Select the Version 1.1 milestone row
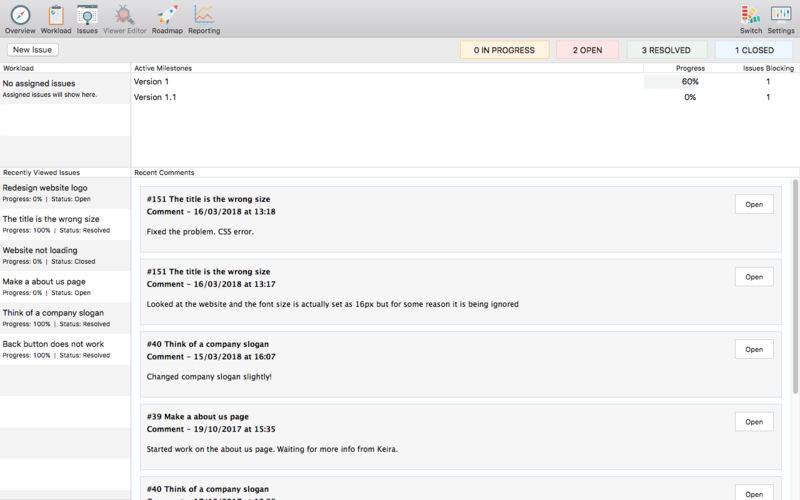 [x=465, y=97]
